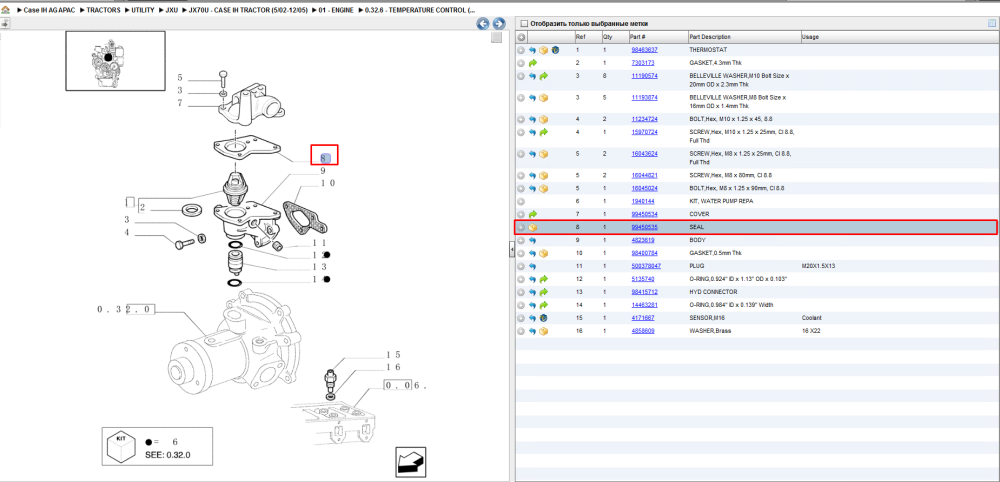The width and height of the screenshot is (1000, 482).
Task: Click box icon for part 11234724
Action: [x=543, y=119]
